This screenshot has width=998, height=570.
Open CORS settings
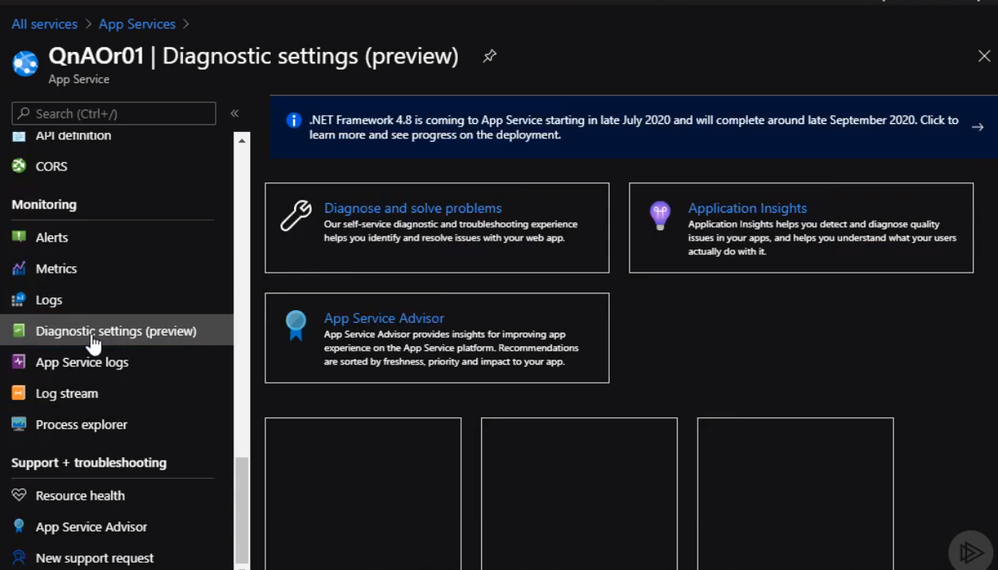coord(52,166)
